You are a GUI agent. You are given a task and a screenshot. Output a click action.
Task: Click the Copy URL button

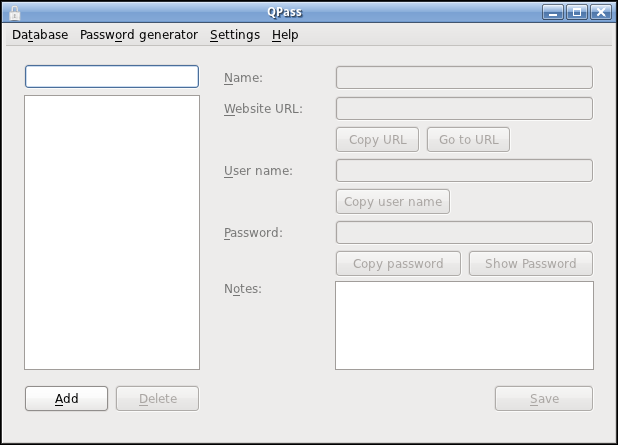(x=378, y=140)
